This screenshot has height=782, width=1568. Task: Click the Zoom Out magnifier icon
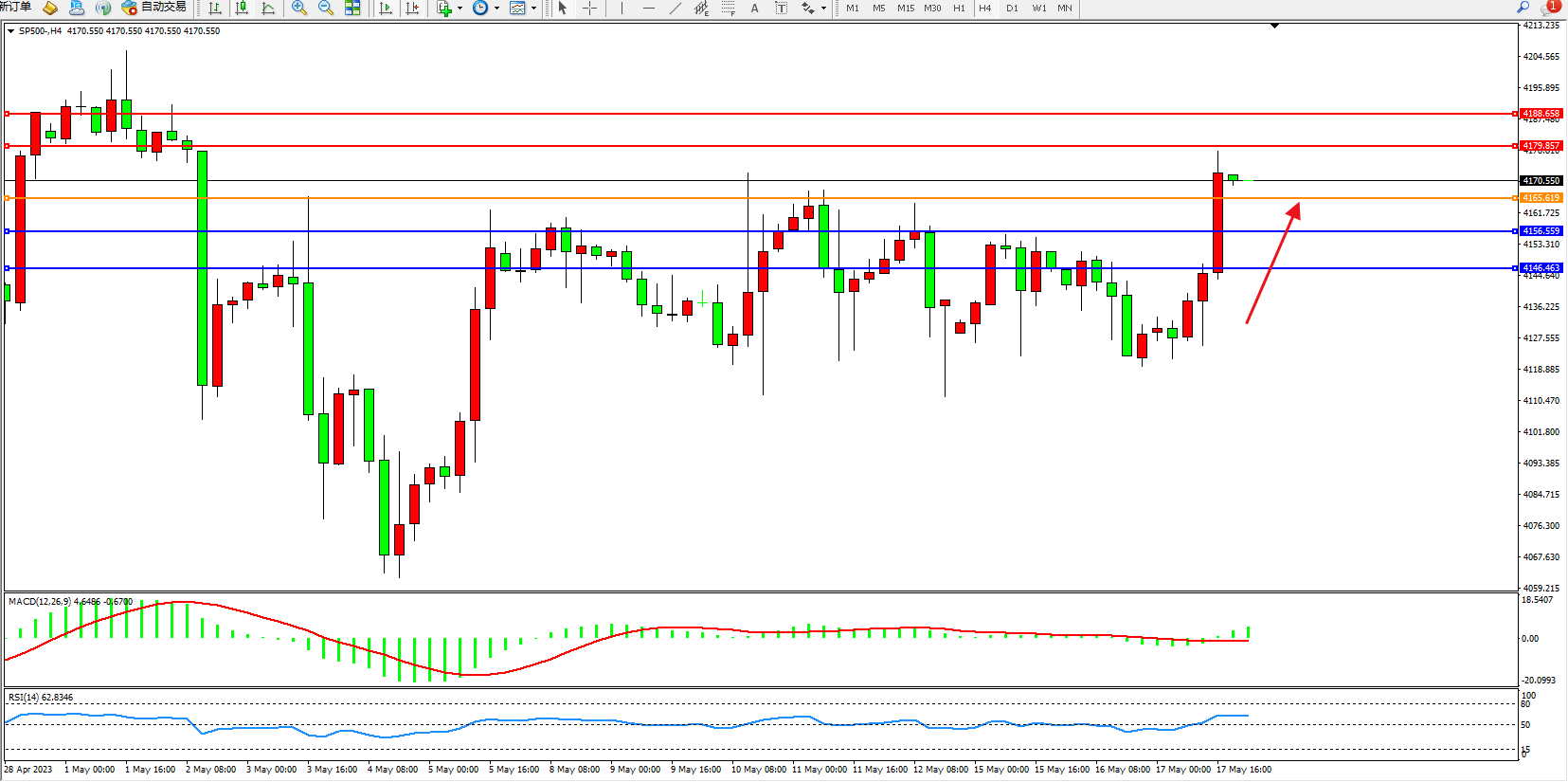(x=326, y=9)
